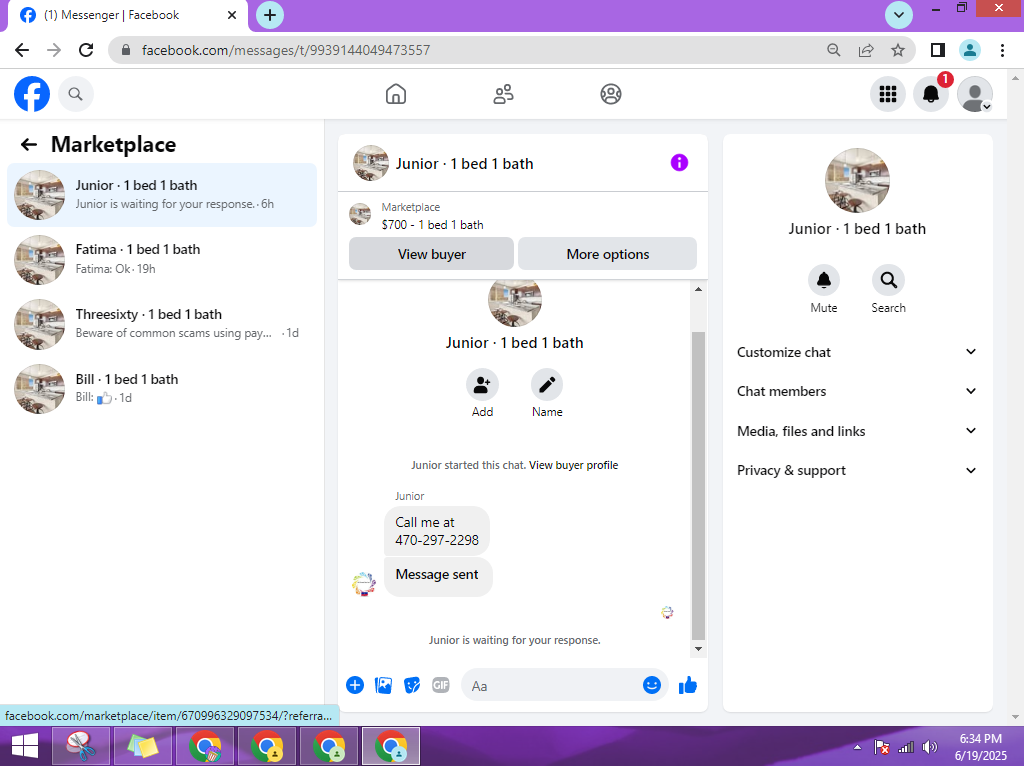Open the View buyer profile link
Screen dimensions: 1024x766
tap(573, 465)
